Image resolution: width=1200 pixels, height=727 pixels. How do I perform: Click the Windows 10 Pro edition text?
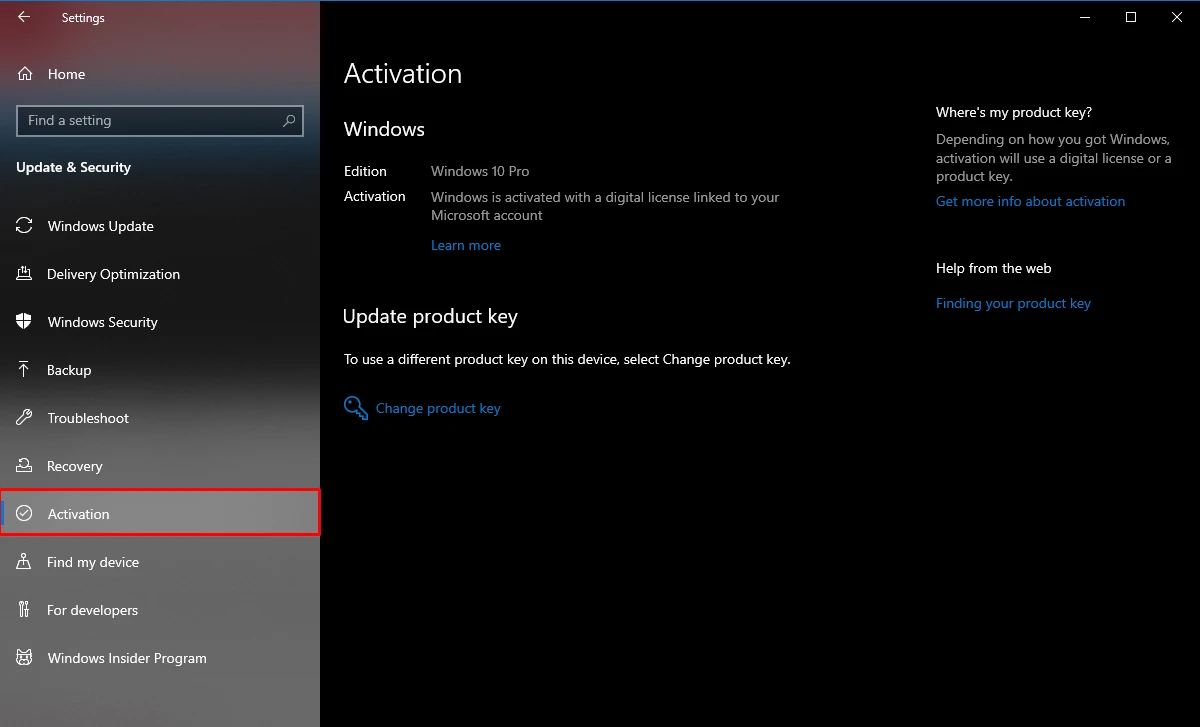[480, 171]
